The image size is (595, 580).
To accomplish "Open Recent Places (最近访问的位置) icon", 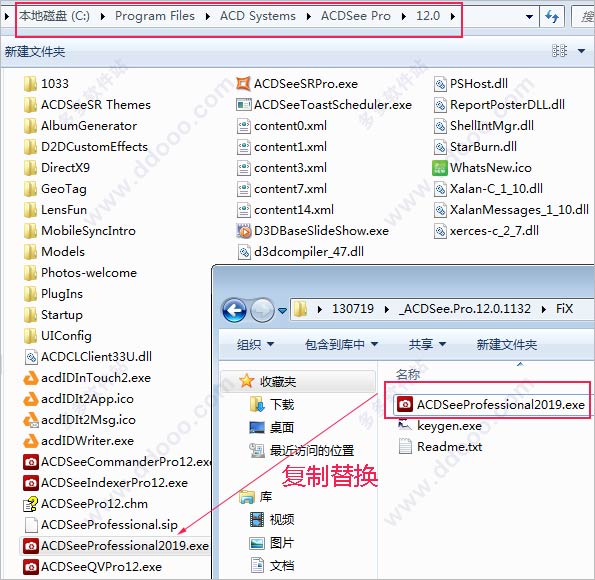I will pyautogui.click(x=257, y=450).
